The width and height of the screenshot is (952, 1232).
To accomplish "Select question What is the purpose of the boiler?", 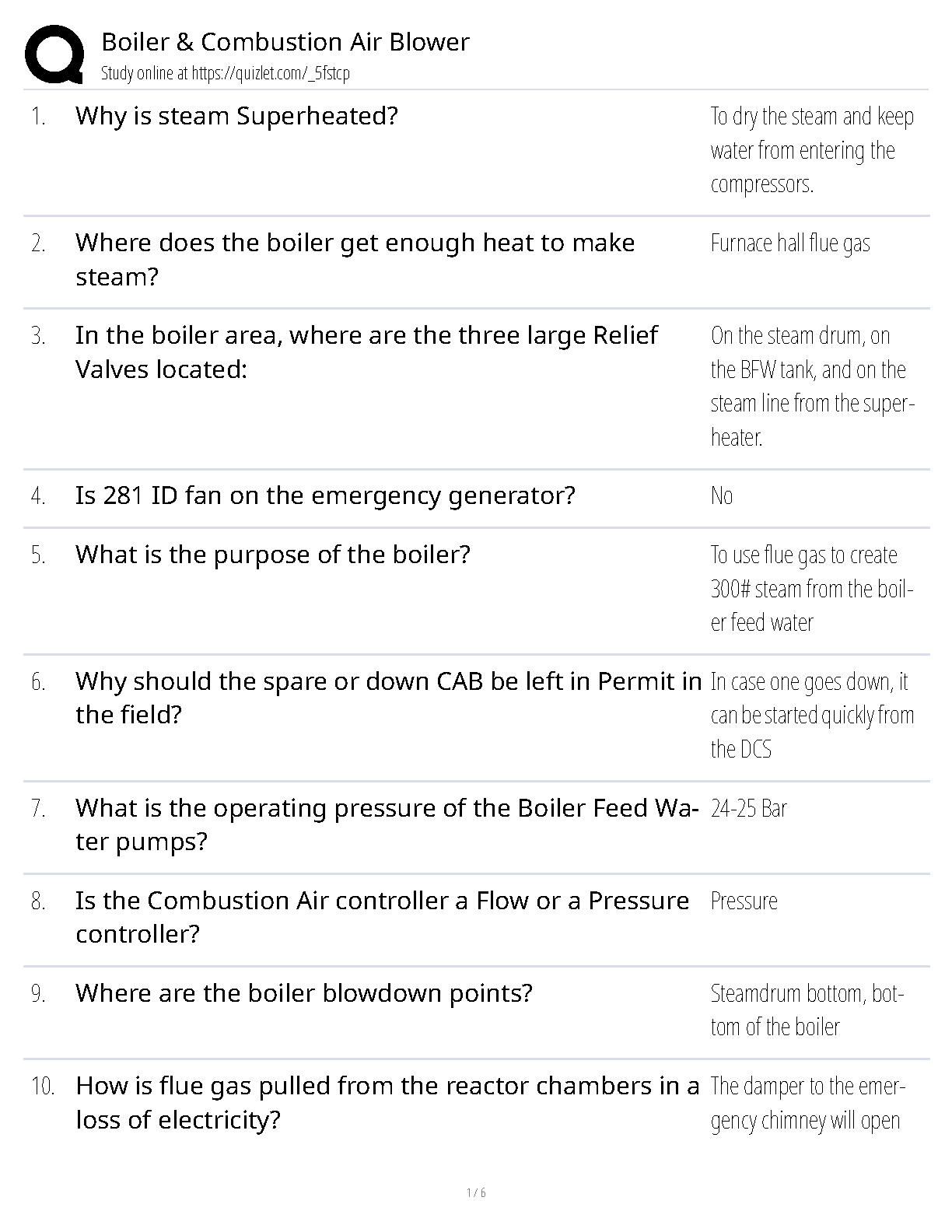I will (273, 555).
